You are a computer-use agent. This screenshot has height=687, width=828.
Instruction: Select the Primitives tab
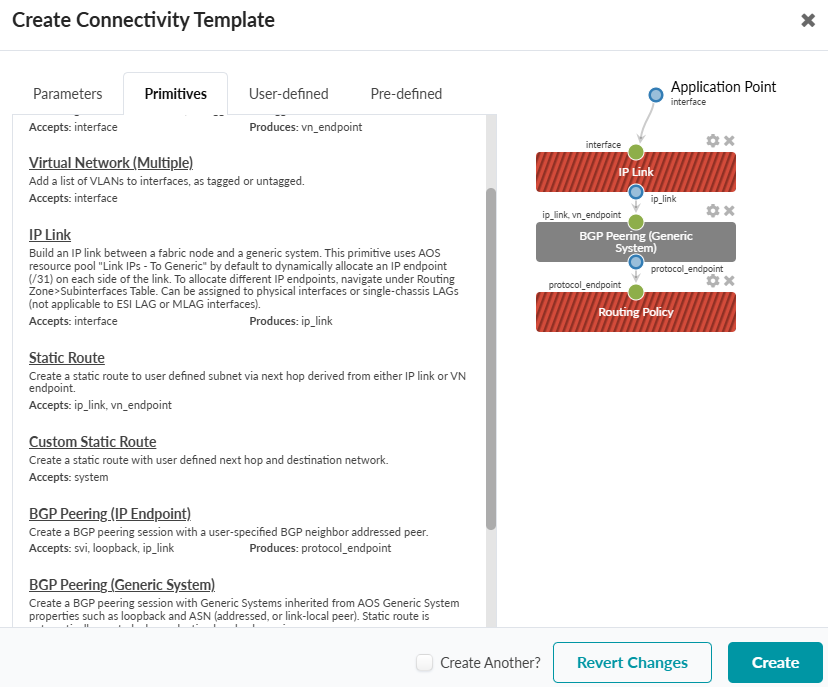coord(175,93)
